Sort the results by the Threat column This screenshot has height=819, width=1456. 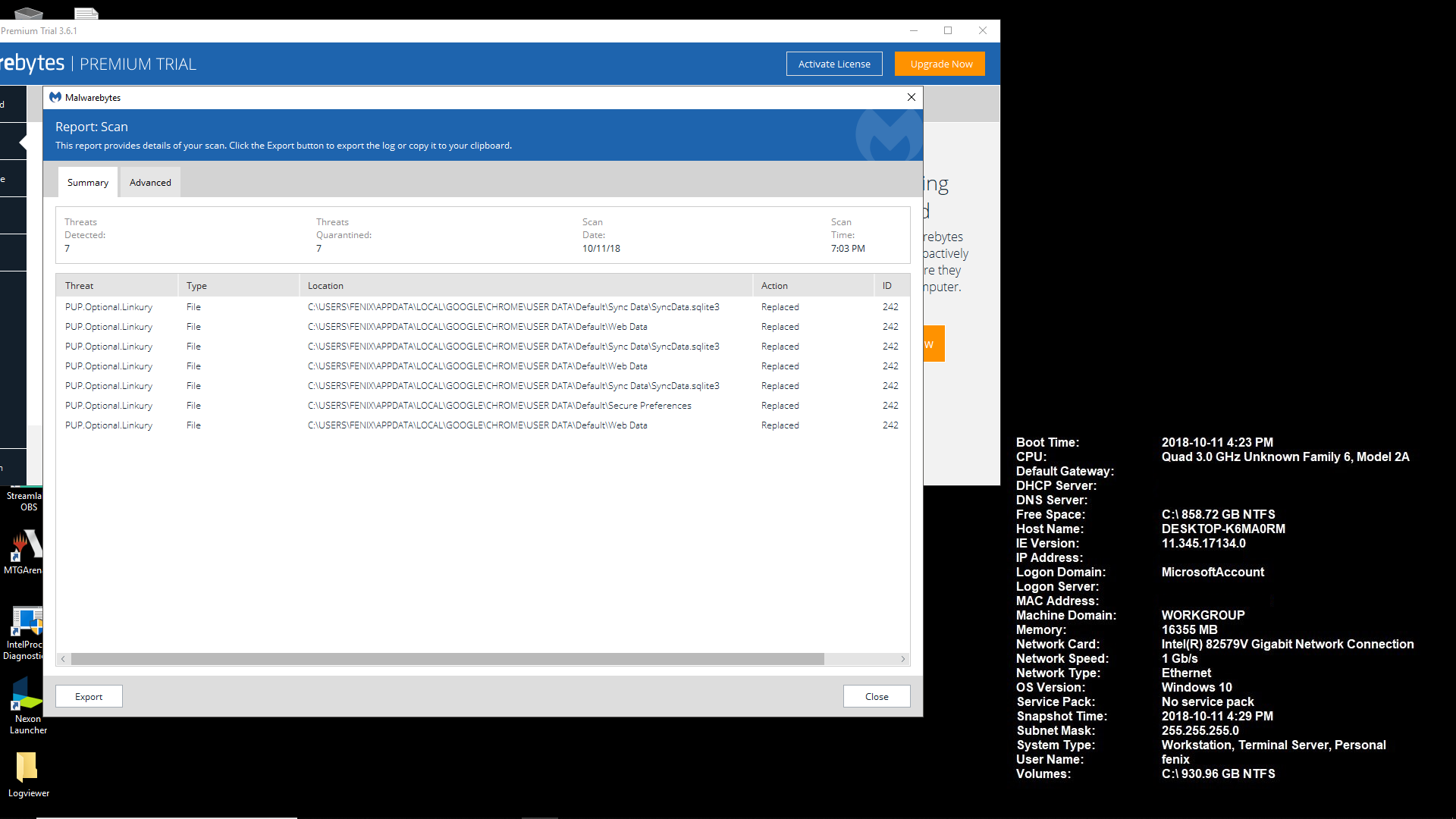pyautogui.click(x=117, y=285)
